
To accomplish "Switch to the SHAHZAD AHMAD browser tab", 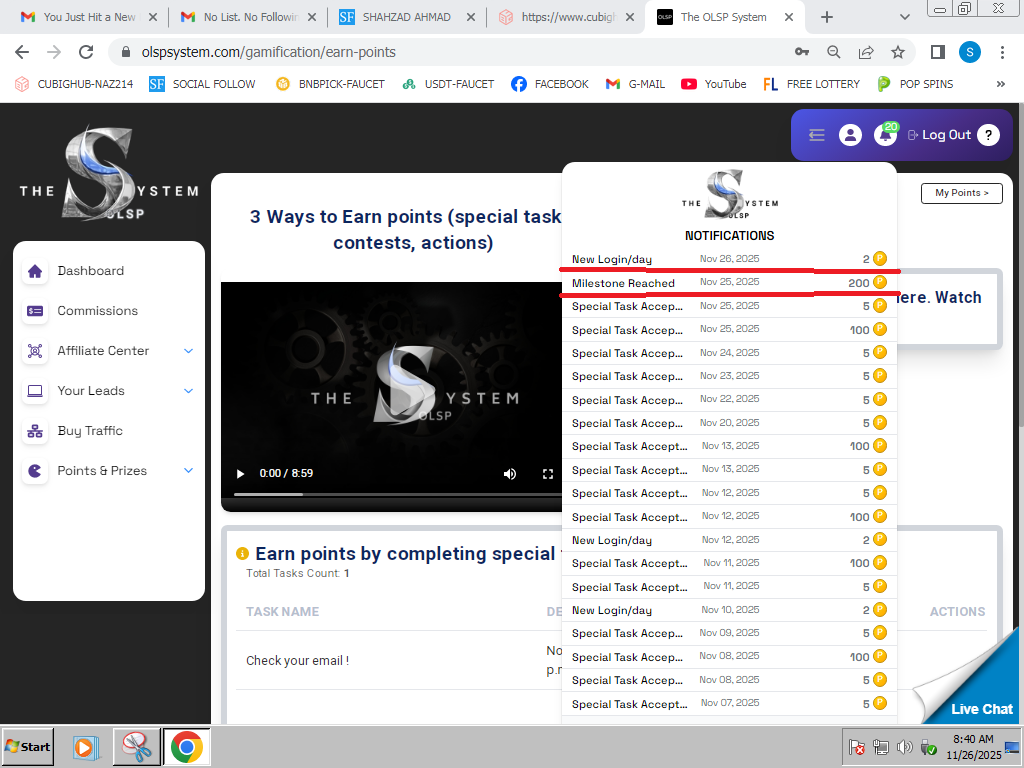I will (x=407, y=17).
